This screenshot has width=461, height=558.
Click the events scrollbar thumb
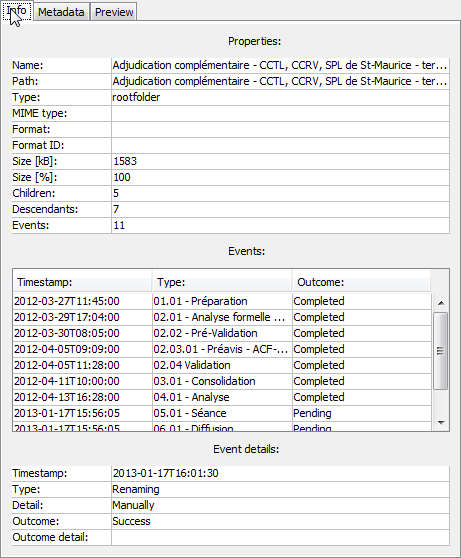(441, 351)
